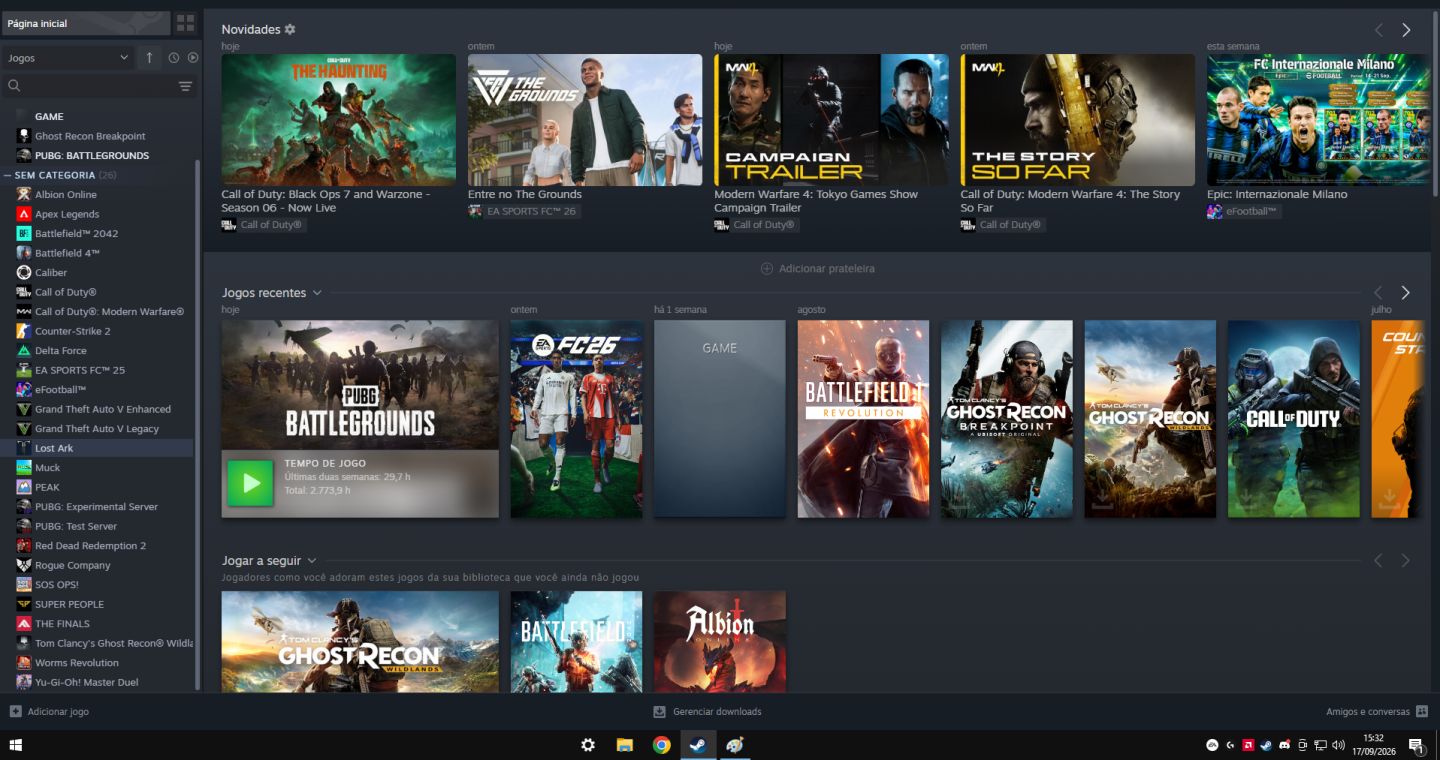
Task: Select Página inicial tab
Action: [x=86, y=23]
